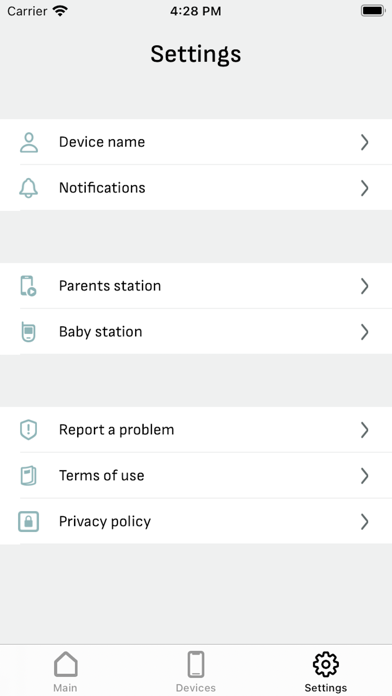This screenshot has height=696, width=392.
Task: Expand the Device name chevron
Action: [x=364, y=142]
